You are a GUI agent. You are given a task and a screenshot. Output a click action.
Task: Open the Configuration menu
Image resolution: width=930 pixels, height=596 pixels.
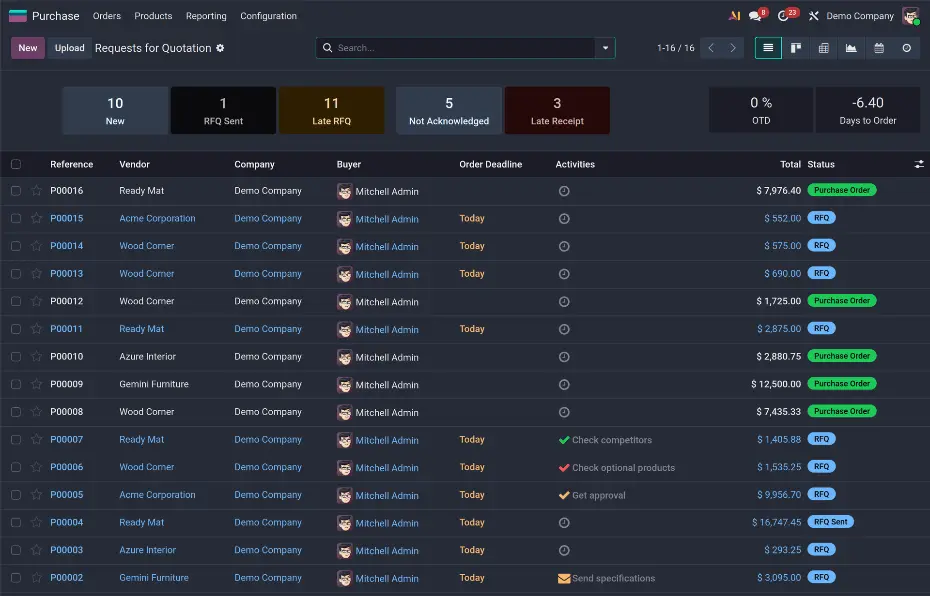[x=268, y=16]
